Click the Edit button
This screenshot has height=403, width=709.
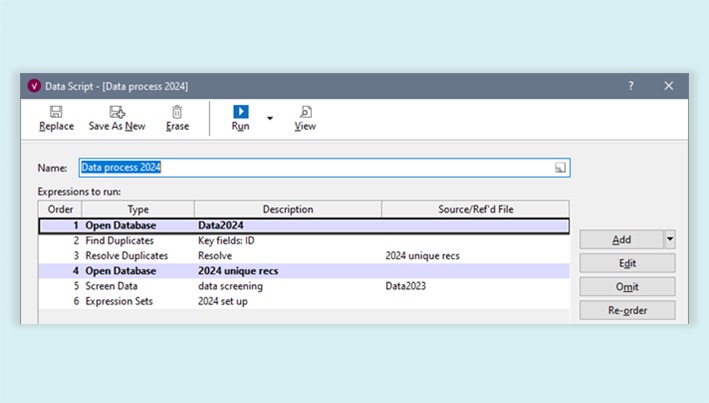[x=628, y=263]
